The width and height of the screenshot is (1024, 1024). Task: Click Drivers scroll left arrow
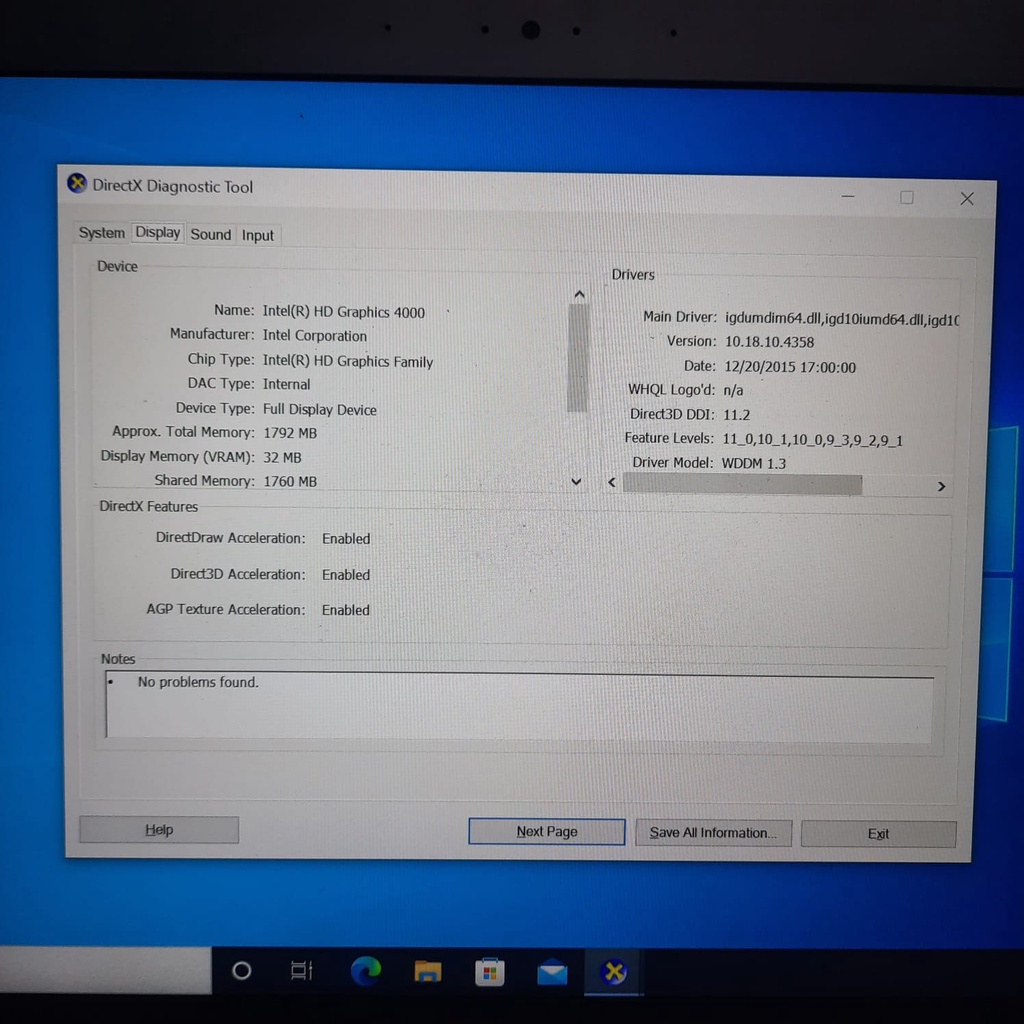(x=612, y=483)
